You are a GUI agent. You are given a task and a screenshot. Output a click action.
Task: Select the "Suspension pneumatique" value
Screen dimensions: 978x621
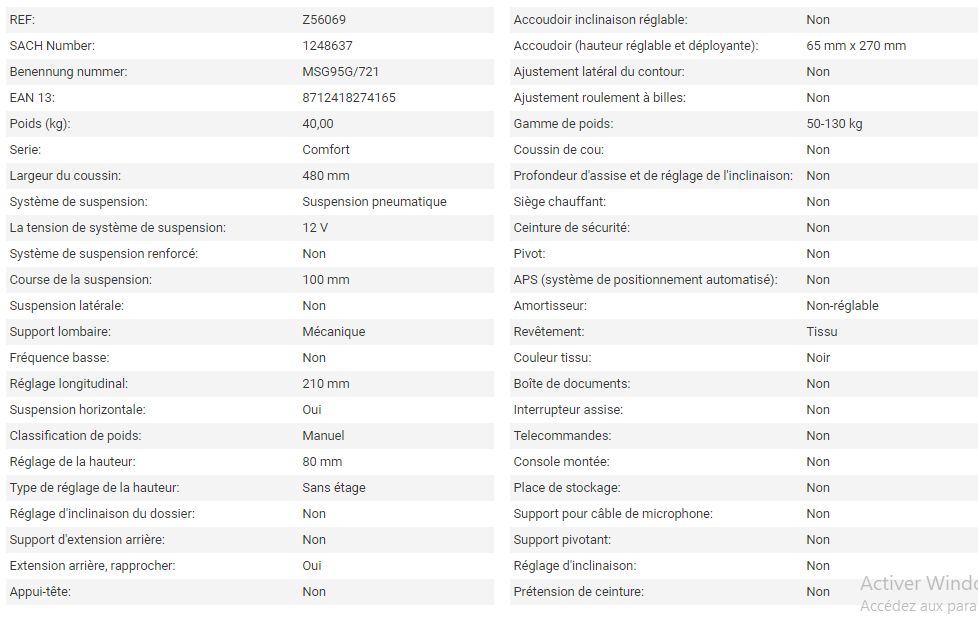(x=374, y=202)
